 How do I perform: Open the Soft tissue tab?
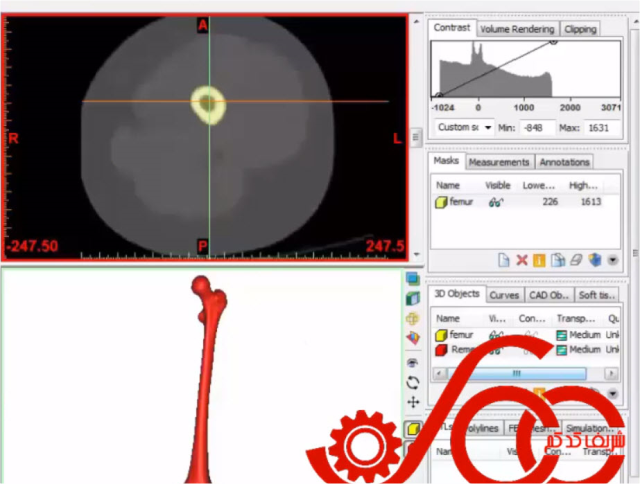pos(596,295)
